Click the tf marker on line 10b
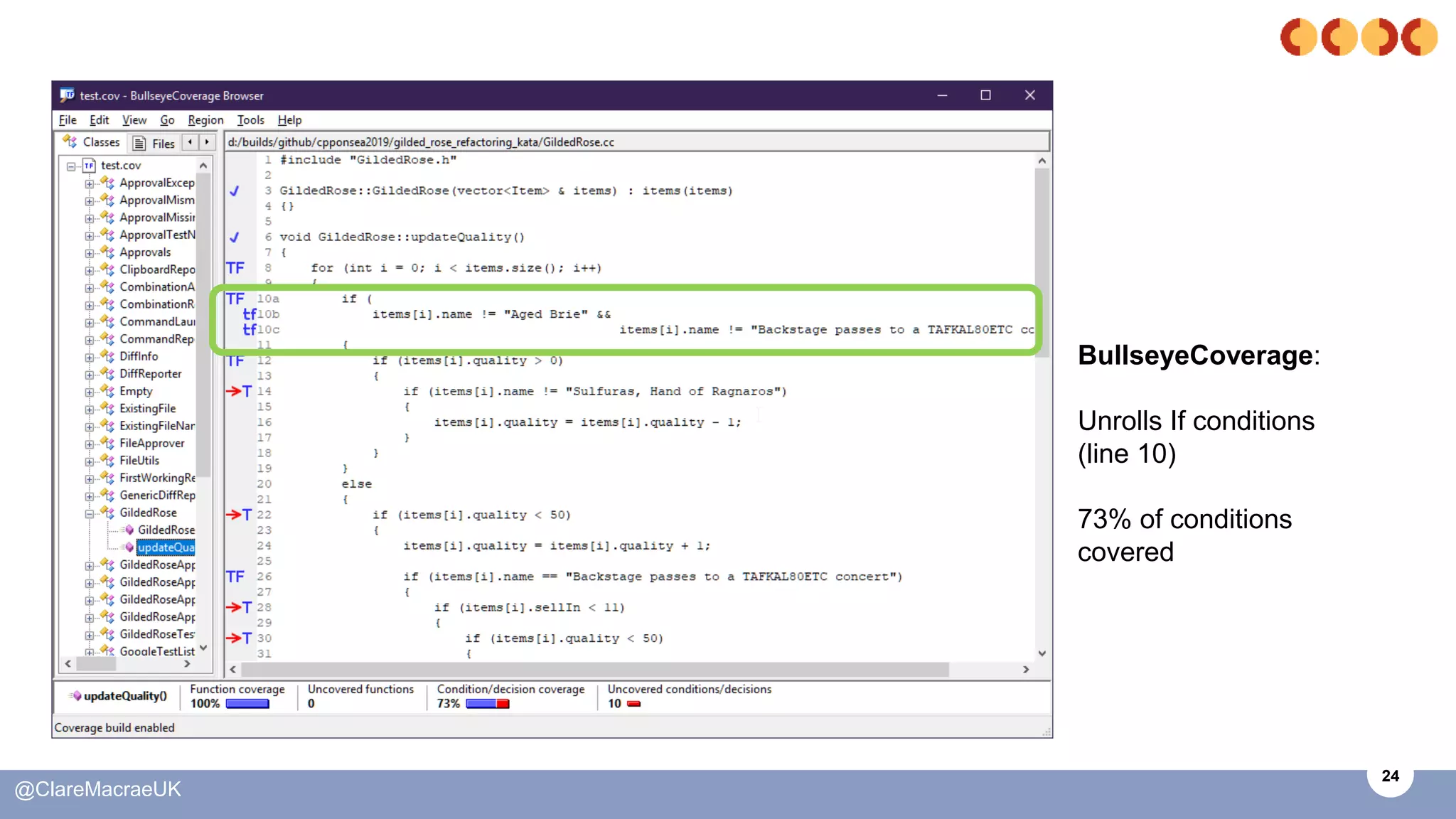The width and height of the screenshot is (1456, 819). (250, 314)
